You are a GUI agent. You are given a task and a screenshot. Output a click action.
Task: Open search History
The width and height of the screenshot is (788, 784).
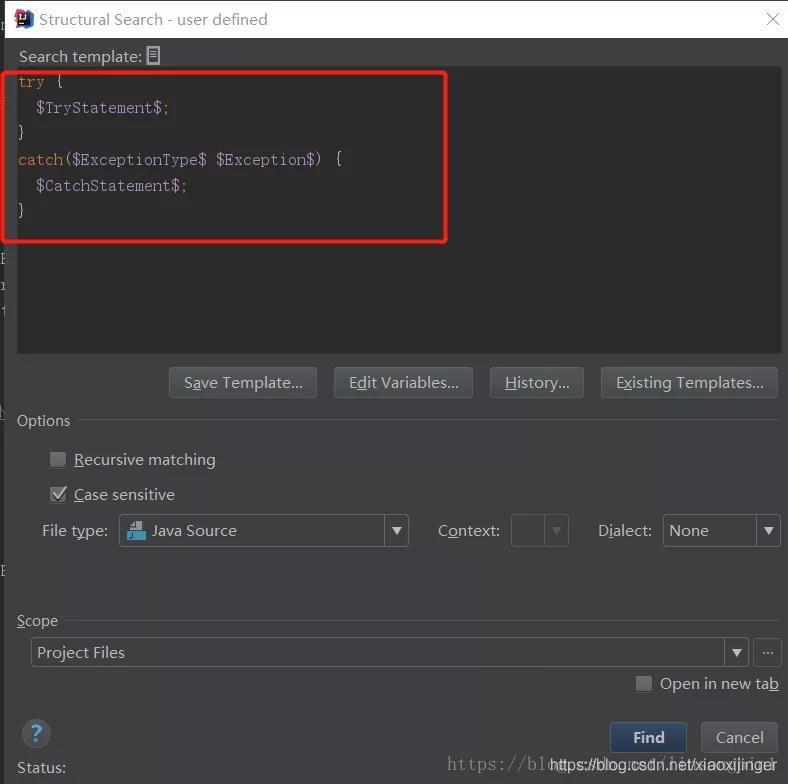pos(537,382)
